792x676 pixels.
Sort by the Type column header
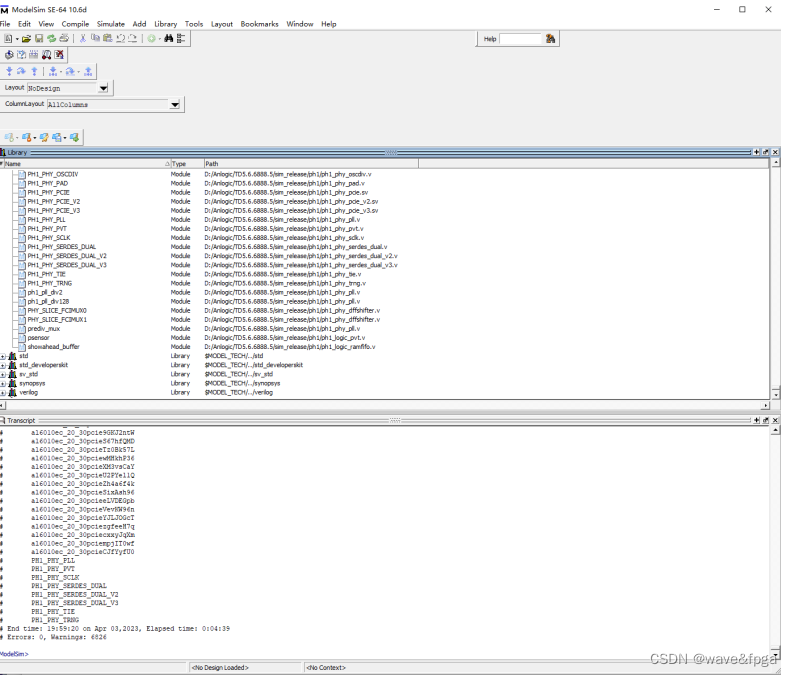[x=187, y=164]
